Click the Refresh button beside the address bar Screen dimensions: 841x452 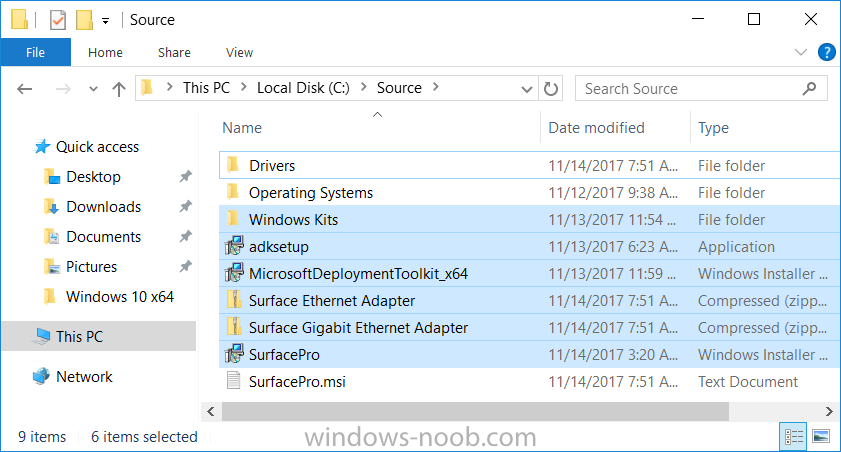(550, 88)
